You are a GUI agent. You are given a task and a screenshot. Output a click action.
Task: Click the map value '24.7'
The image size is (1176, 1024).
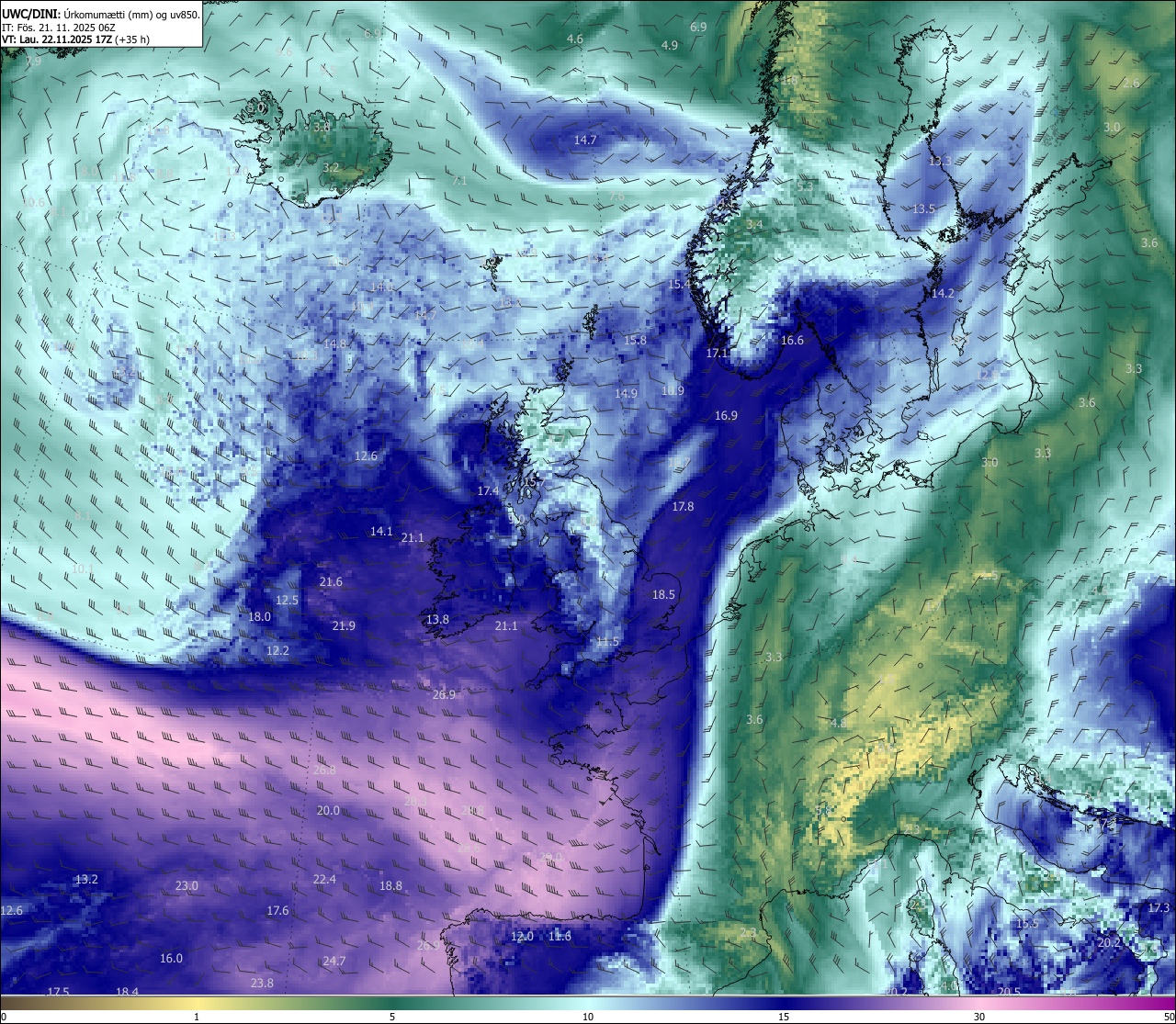click(x=334, y=962)
